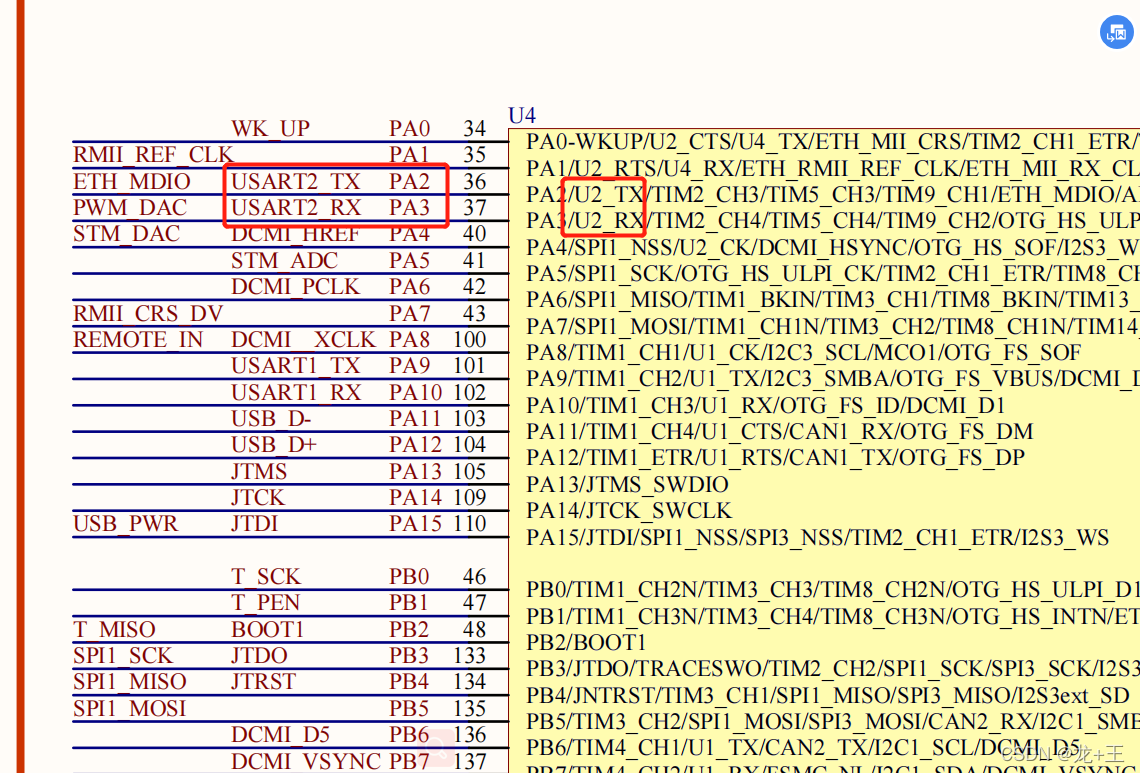Click the DCMI_XCLK net label
Screen dimensions: 1140x773
tap(303, 340)
